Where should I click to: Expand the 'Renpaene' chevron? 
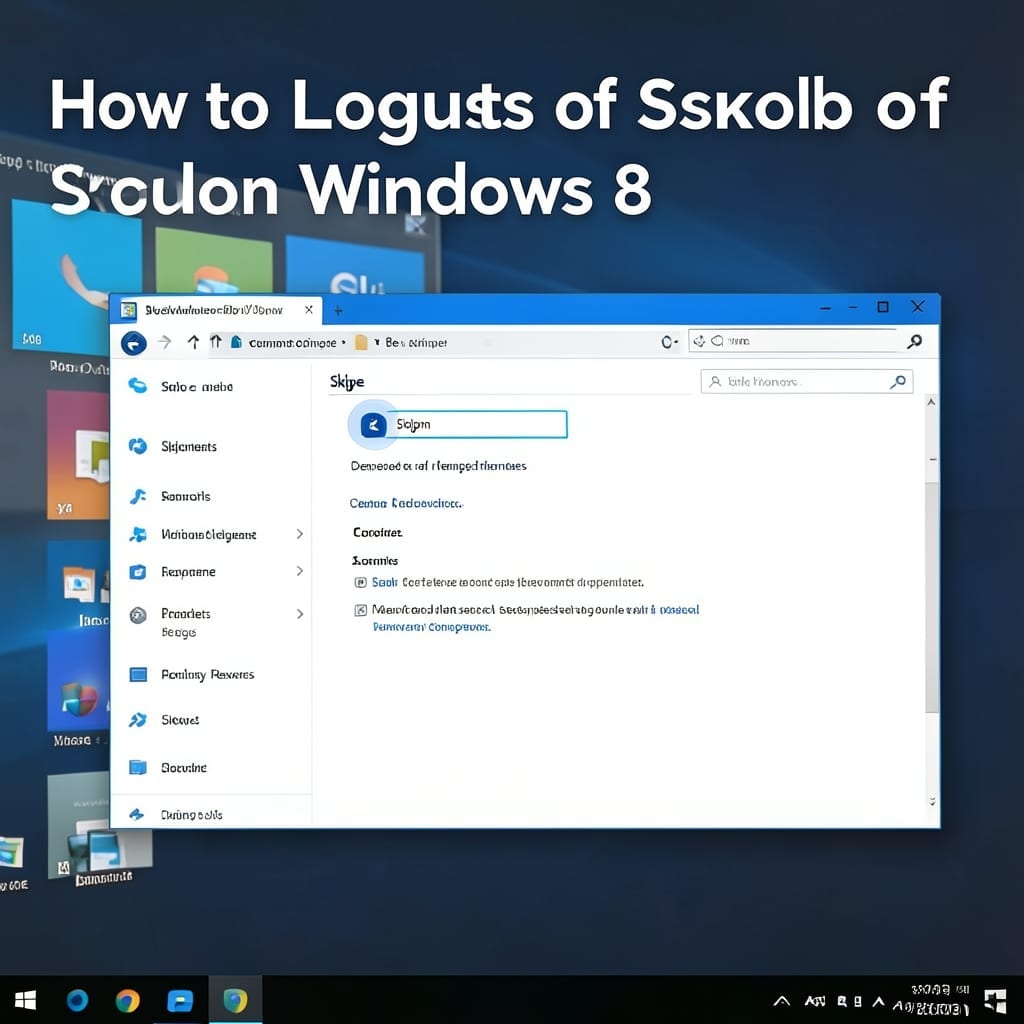tap(300, 571)
